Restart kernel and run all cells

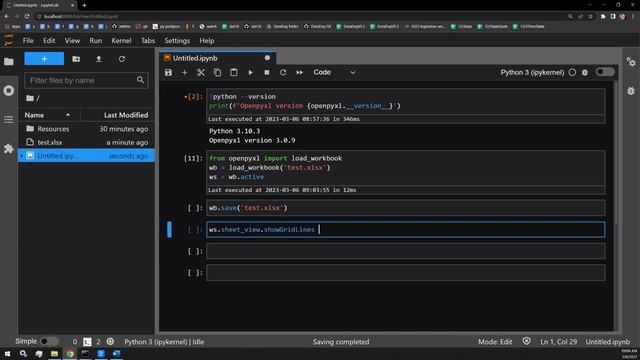coord(300,72)
